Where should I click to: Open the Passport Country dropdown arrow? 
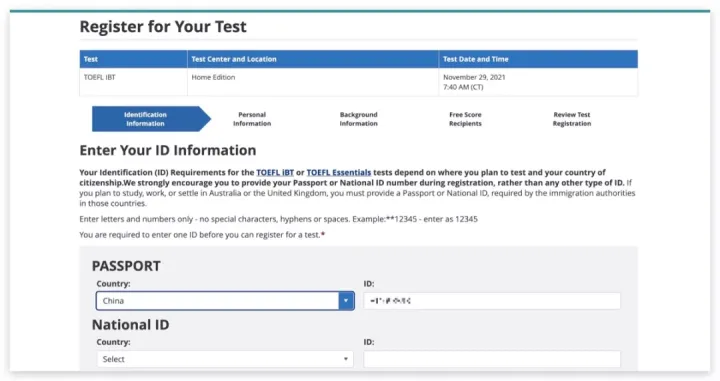tap(346, 301)
